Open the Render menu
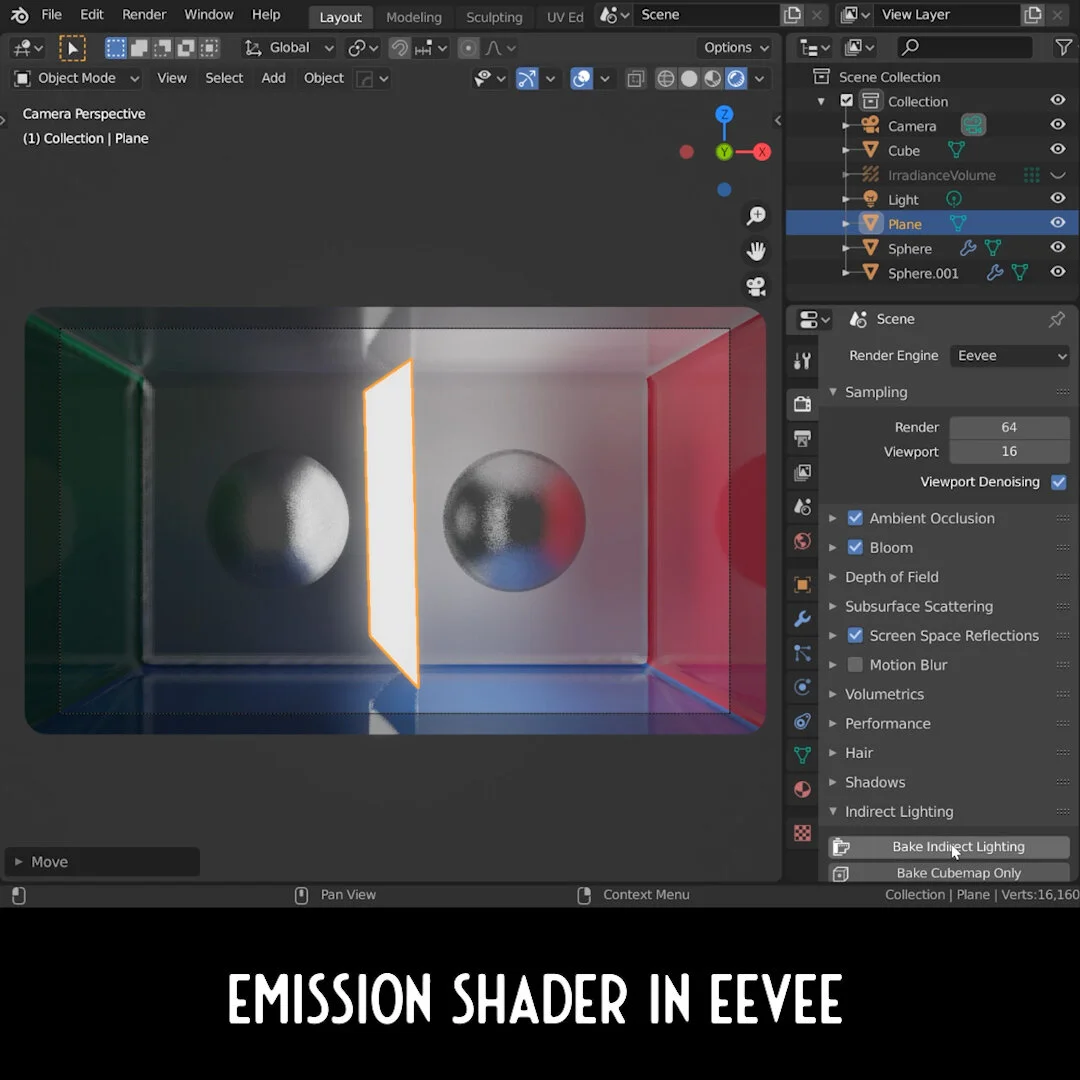The height and width of the screenshot is (1080, 1080). (144, 14)
